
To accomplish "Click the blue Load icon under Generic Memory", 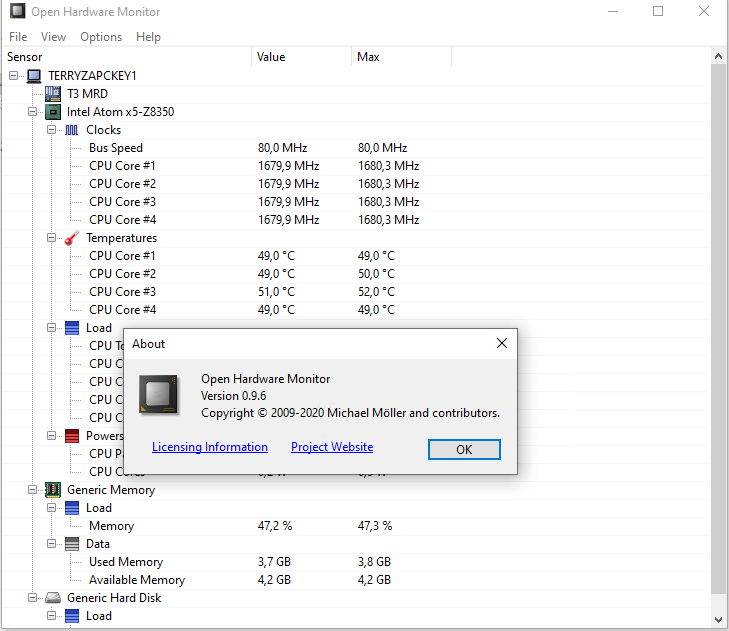I will (72, 508).
